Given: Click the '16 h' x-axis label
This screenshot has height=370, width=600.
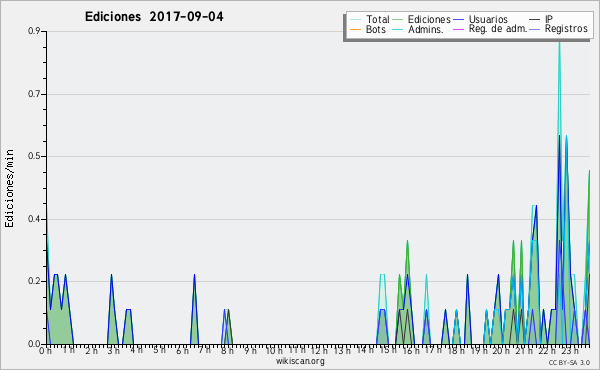Looking at the screenshot, I should pyautogui.click(x=410, y=351).
